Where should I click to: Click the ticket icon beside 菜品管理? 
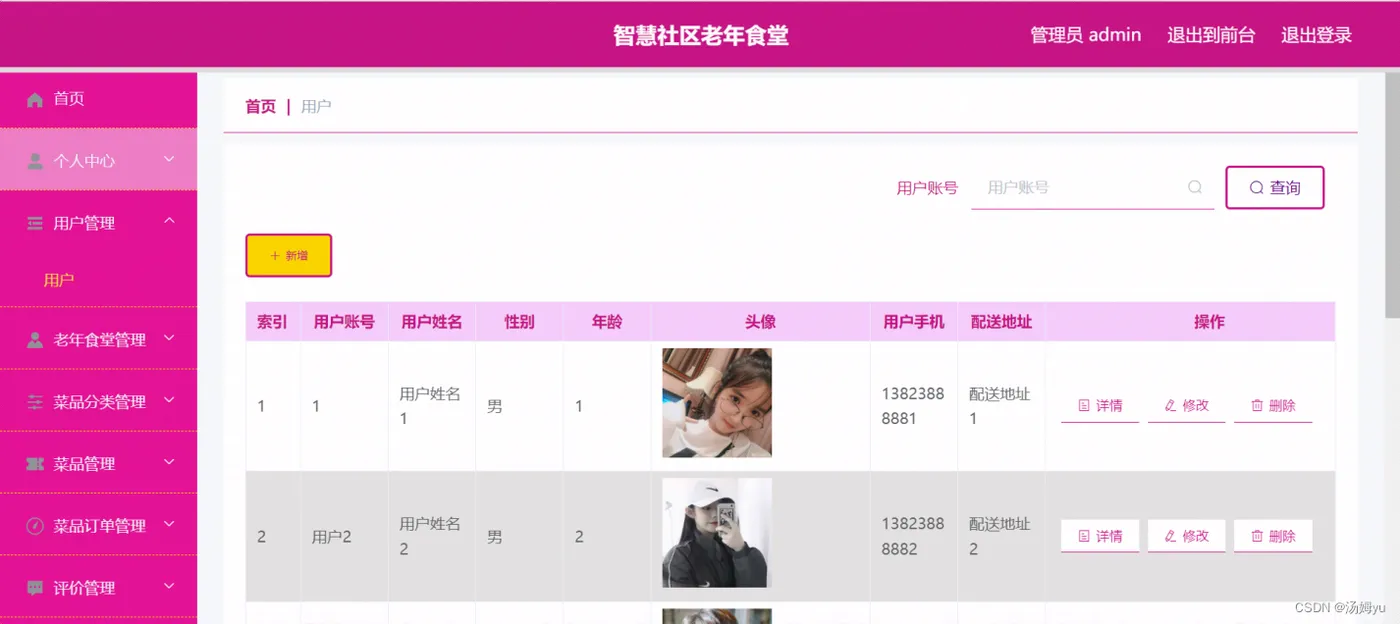[x=35, y=464]
